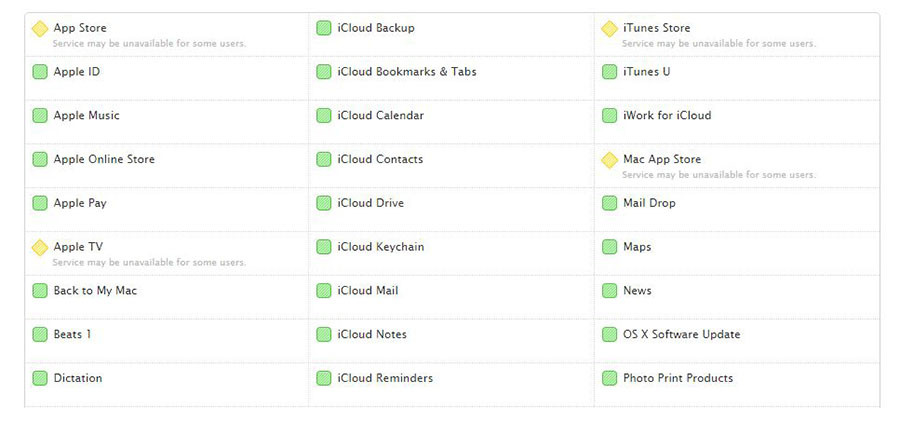
Task: Click the yellow status icon for Mac App Store
Action: [609, 160]
